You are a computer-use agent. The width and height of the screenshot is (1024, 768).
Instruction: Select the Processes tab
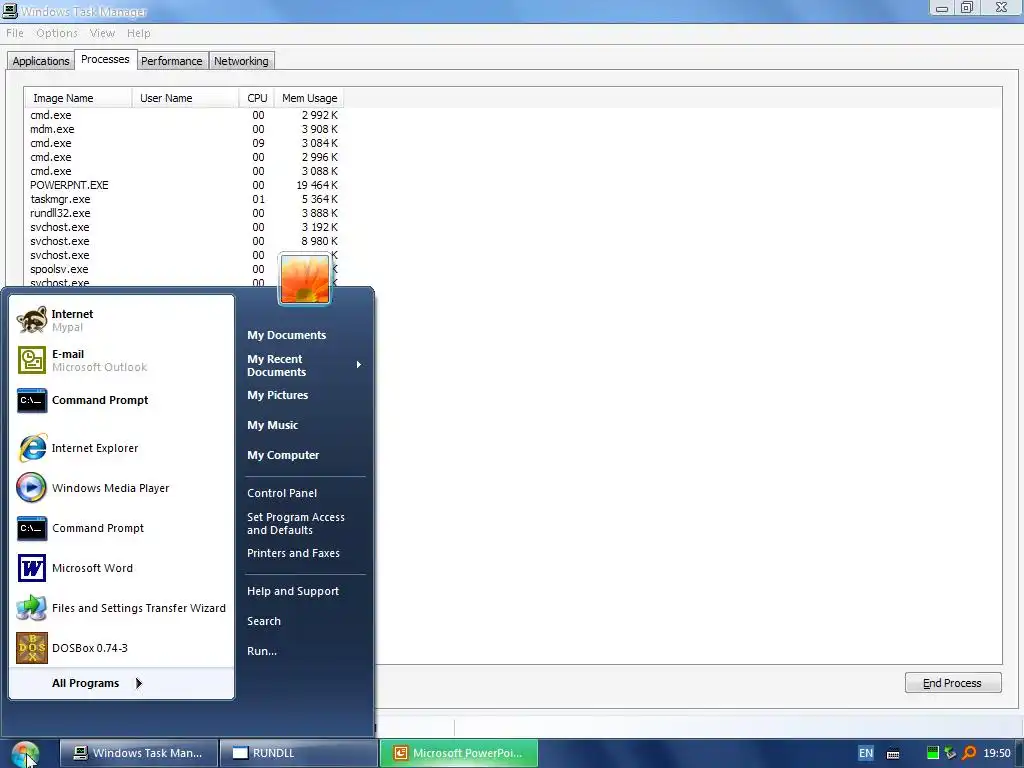[105, 59]
